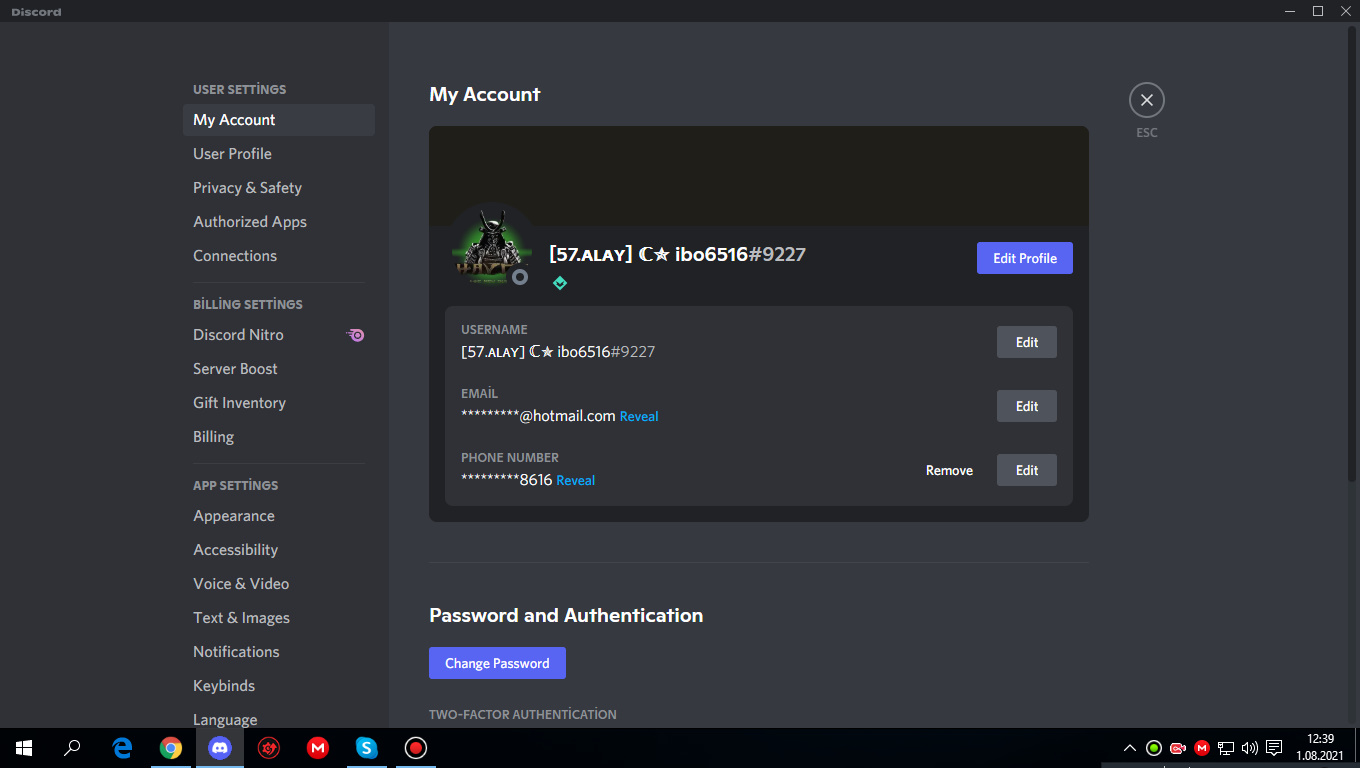Screen dimensions: 1360x768
Task: Open Text & Images settings
Action: (279, 618)
